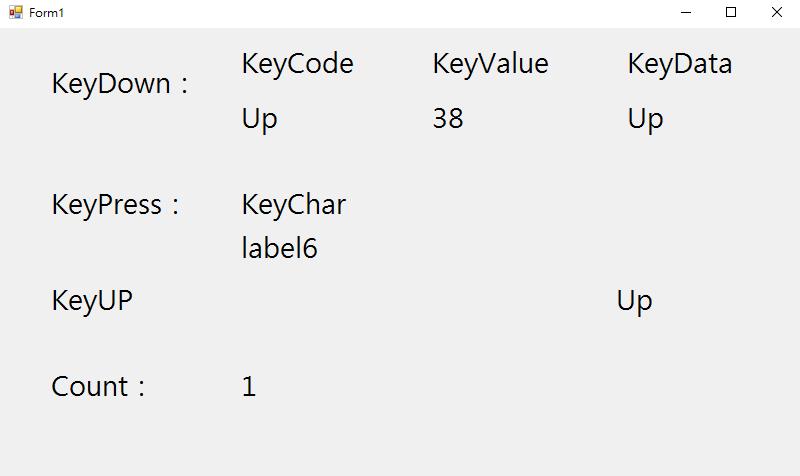Screen dimensions: 800x476
Task: Close the Form1 window
Action: click(x=777, y=12)
